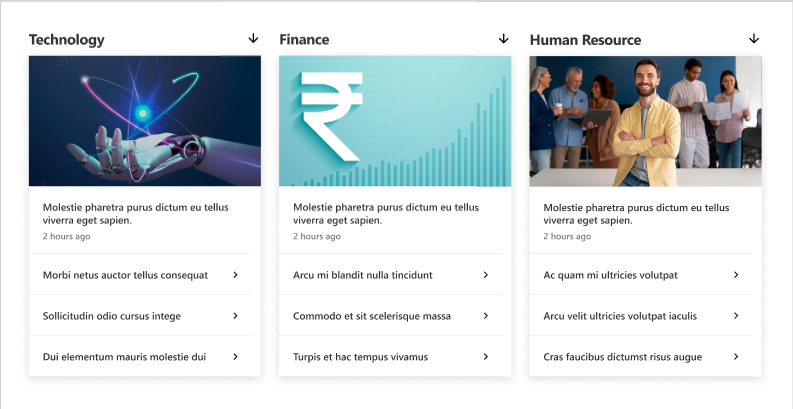The width and height of the screenshot is (793, 409).
Task: Click chevron next to Arcu velit ultricies
Action: click(x=736, y=316)
